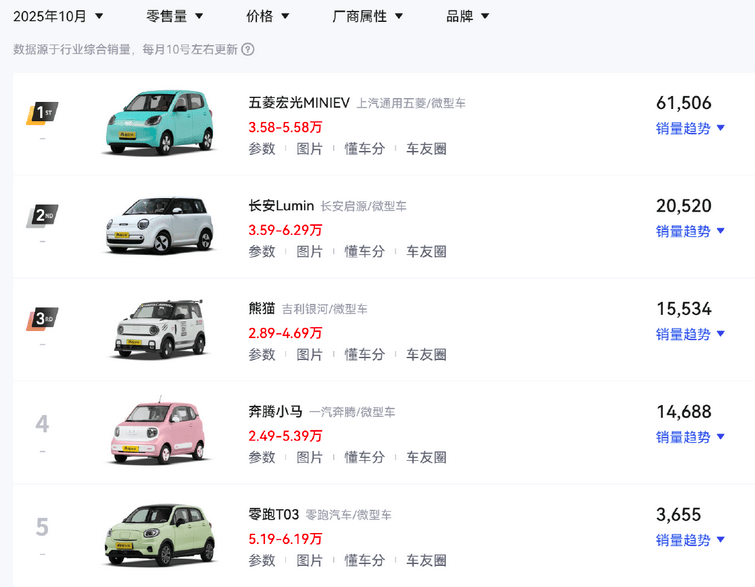Expand the 厂商属性 filter menu

368,16
